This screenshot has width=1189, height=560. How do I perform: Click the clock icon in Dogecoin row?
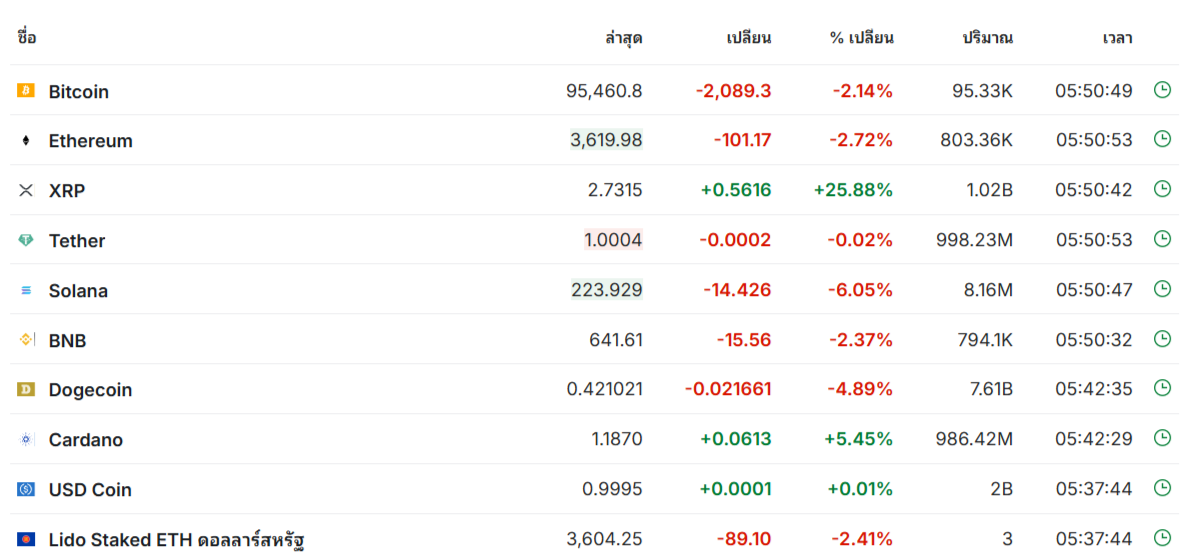[1162, 388]
